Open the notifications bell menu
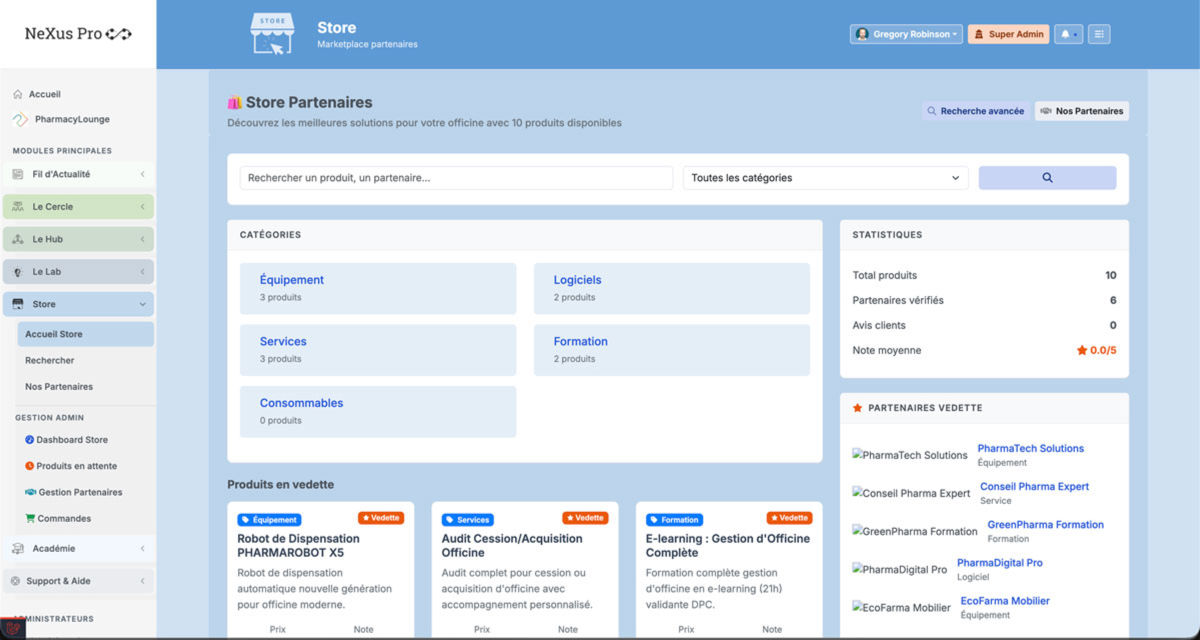 (x=1068, y=34)
